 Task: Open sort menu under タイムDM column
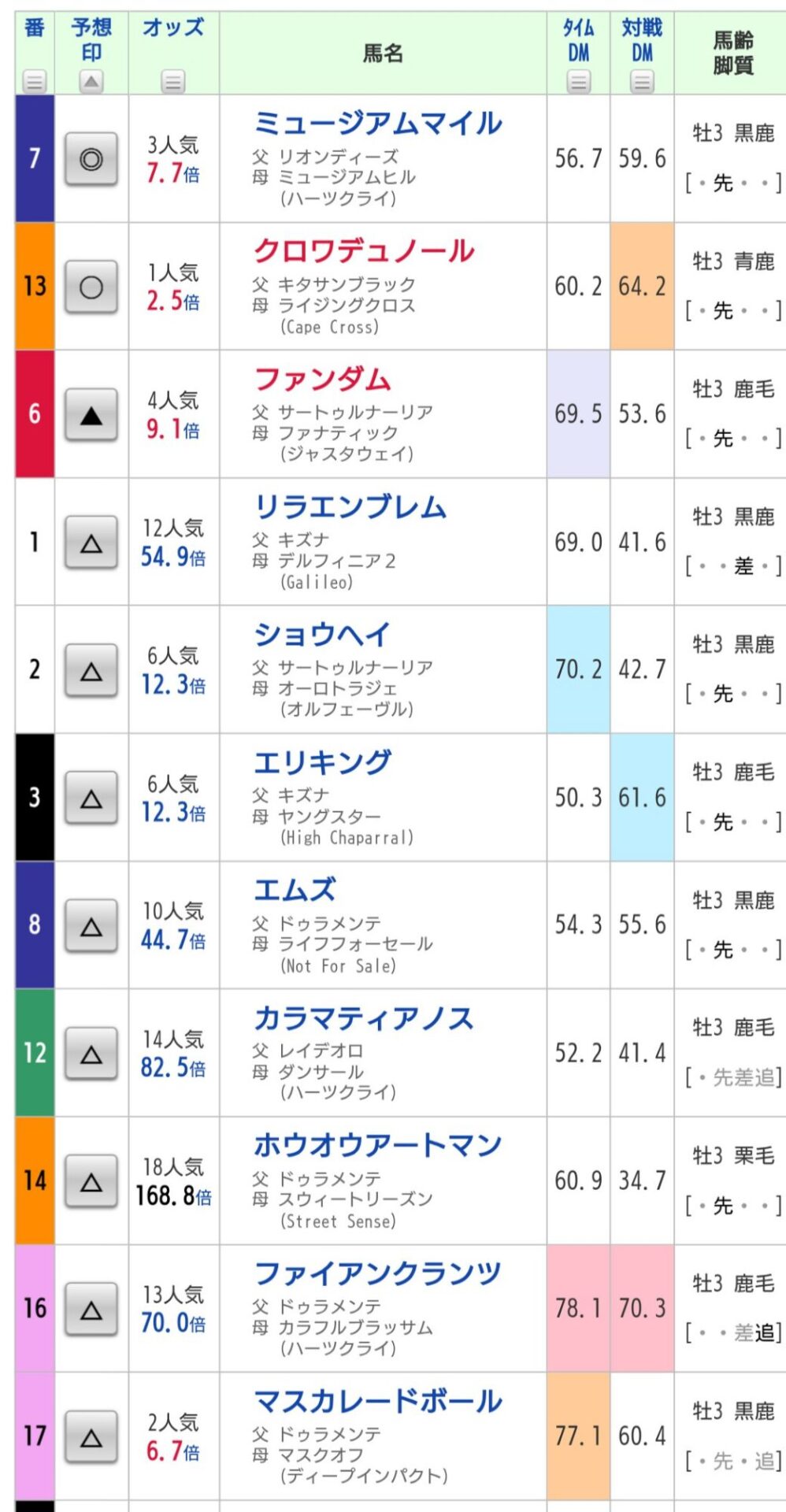[x=579, y=80]
